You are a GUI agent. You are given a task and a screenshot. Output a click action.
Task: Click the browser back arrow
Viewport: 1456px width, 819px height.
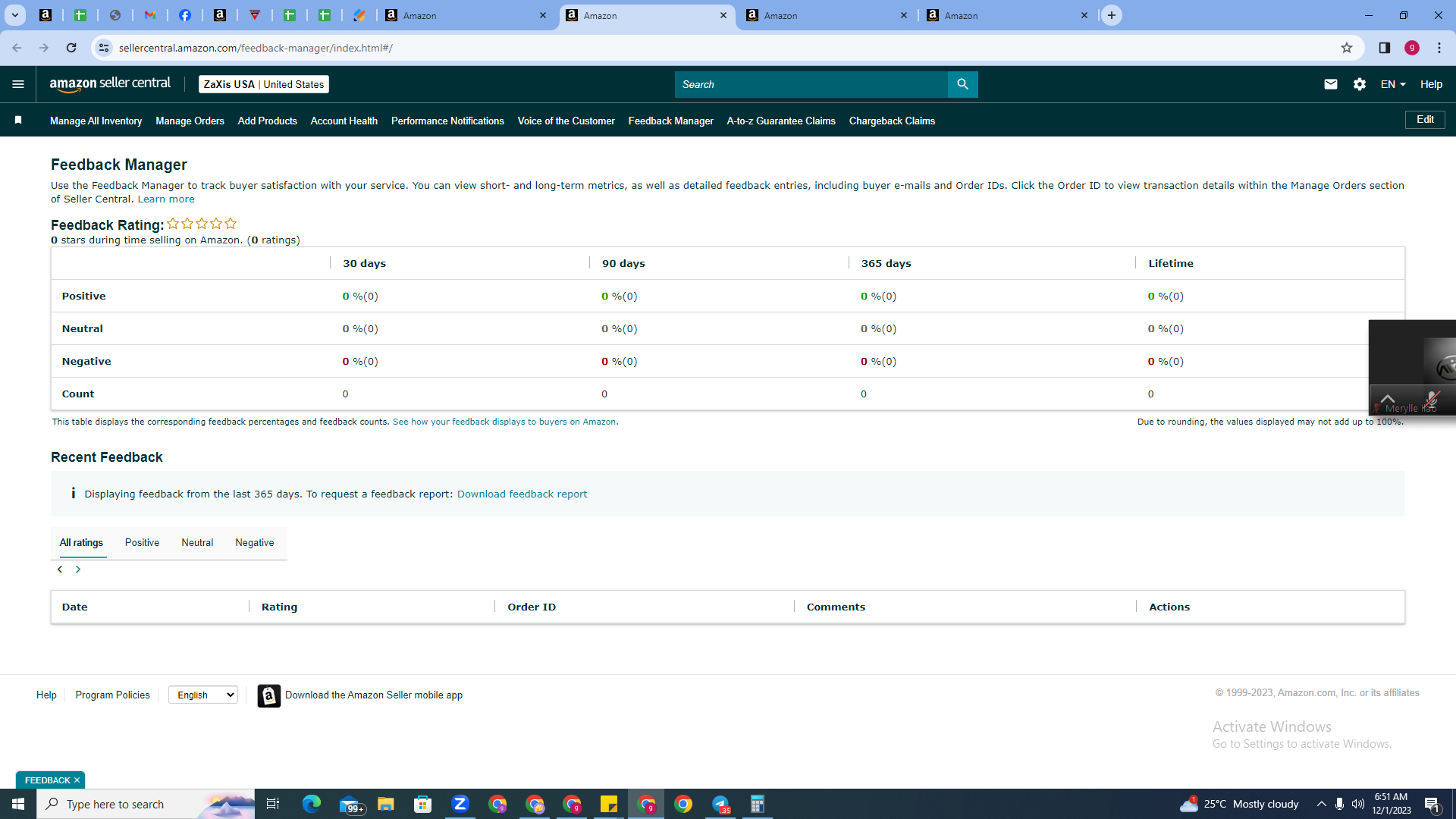point(17,48)
